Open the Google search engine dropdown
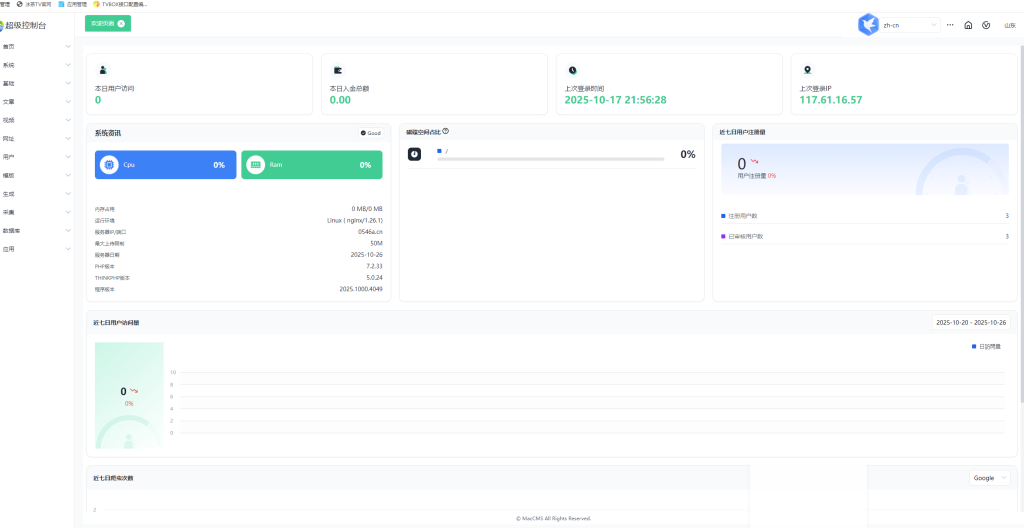The image size is (1024, 528). coord(989,478)
